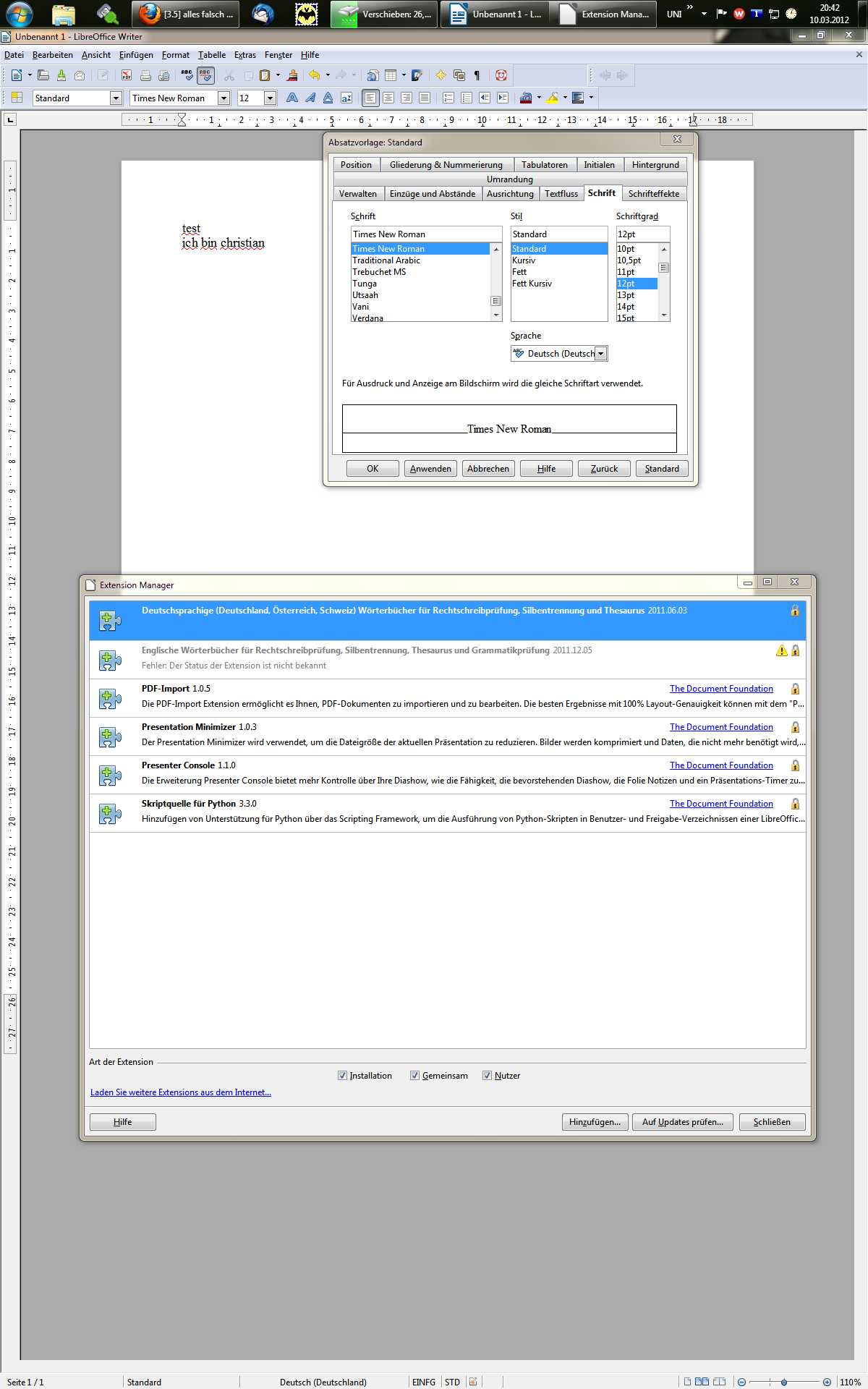Center the paragraph alignment
The height and width of the screenshot is (1389, 868).
pos(388,98)
